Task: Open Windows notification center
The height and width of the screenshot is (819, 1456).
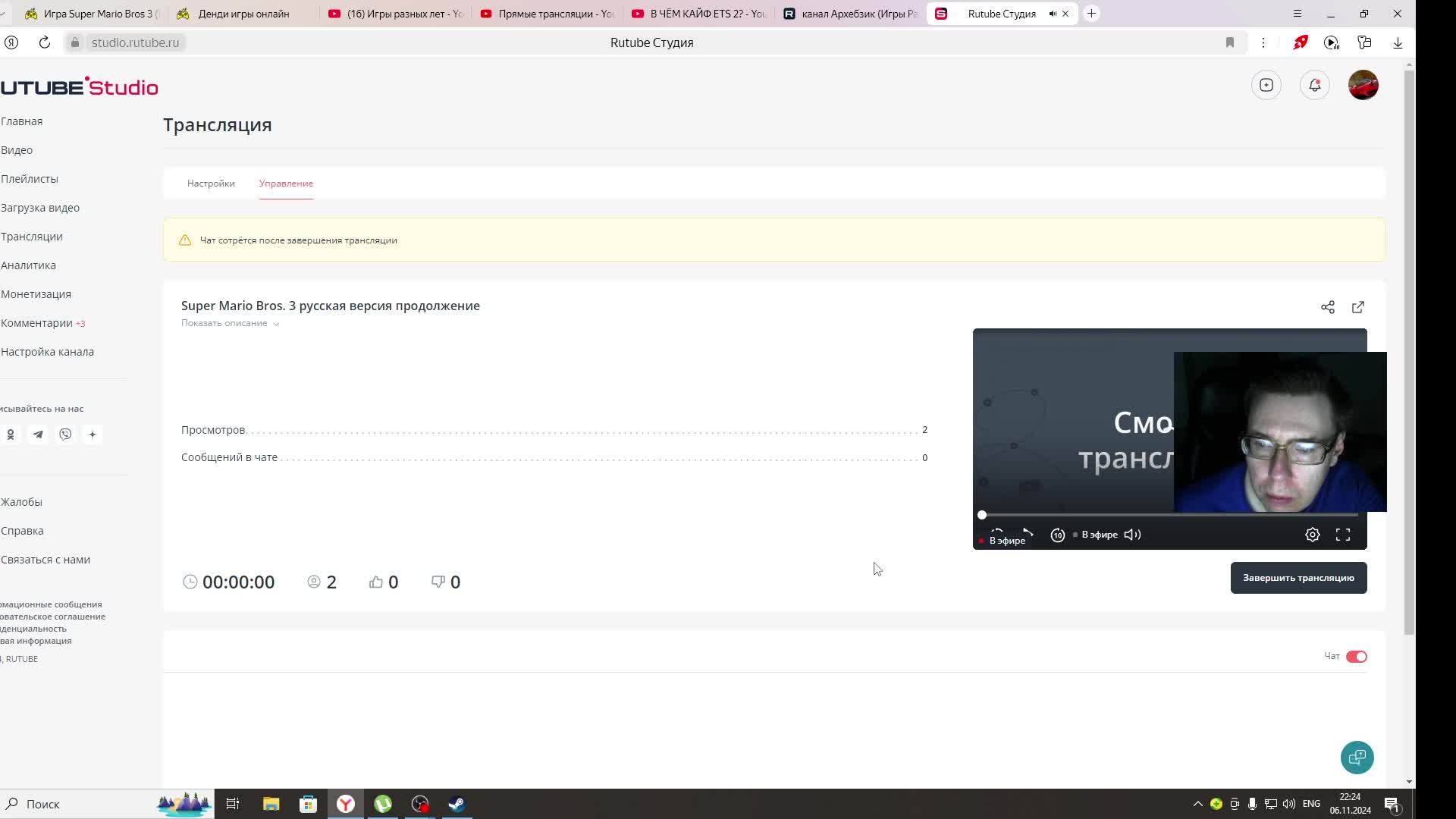Action: click(x=1392, y=804)
